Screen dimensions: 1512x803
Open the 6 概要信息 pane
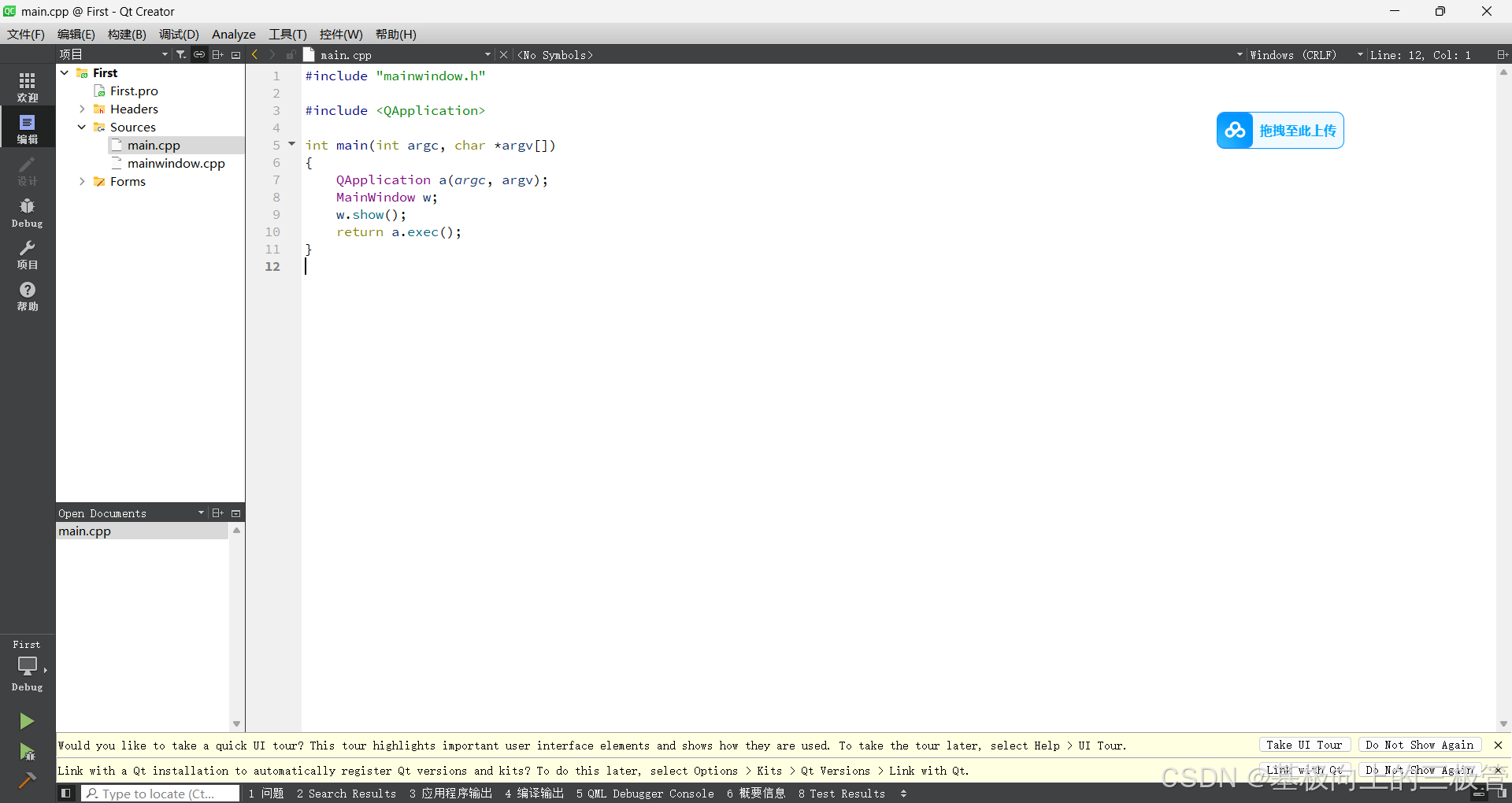point(756,794)
